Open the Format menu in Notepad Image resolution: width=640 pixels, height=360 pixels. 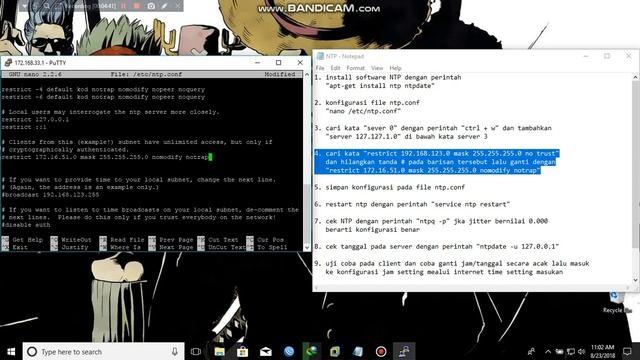coord(356,68)
